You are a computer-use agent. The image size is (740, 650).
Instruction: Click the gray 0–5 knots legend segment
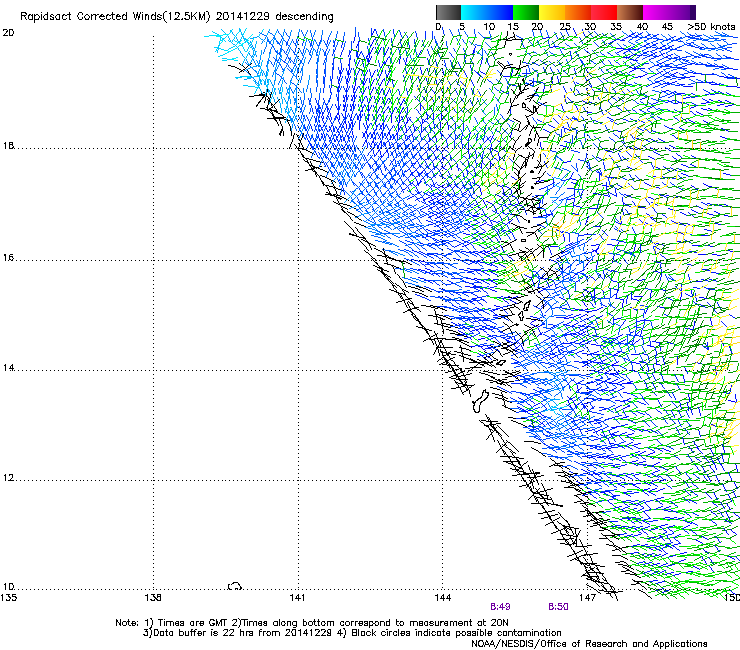coord(448,12)
